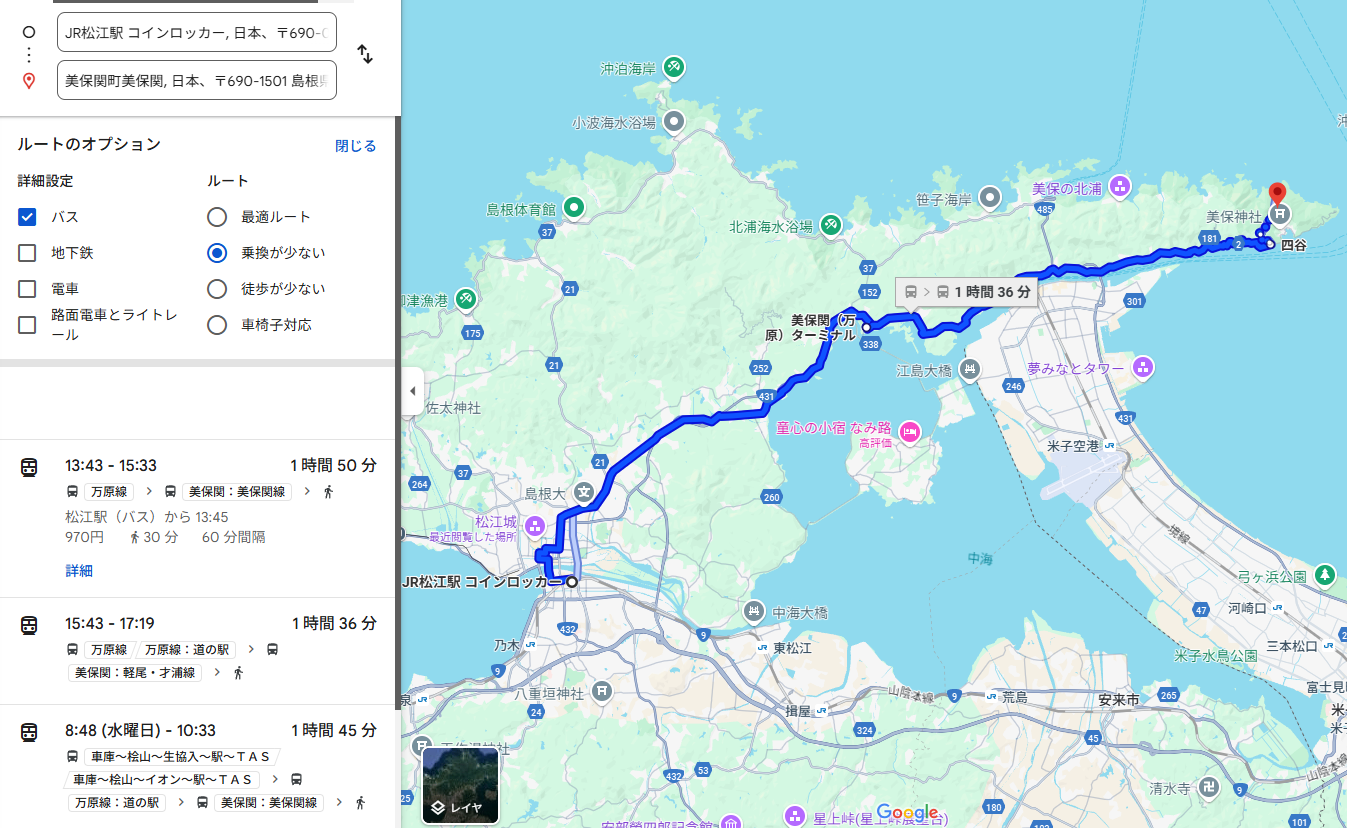Close route options via 閉じる link
1347x828 pixels.
[x=356, y=146]
